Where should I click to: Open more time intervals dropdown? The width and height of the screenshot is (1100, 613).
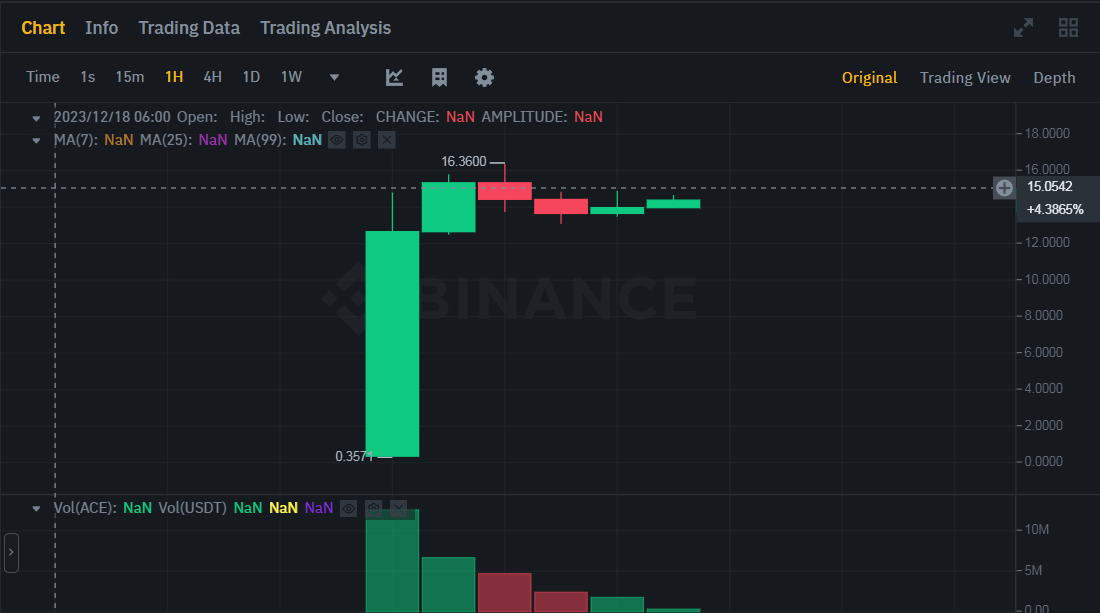coord(334,77)
